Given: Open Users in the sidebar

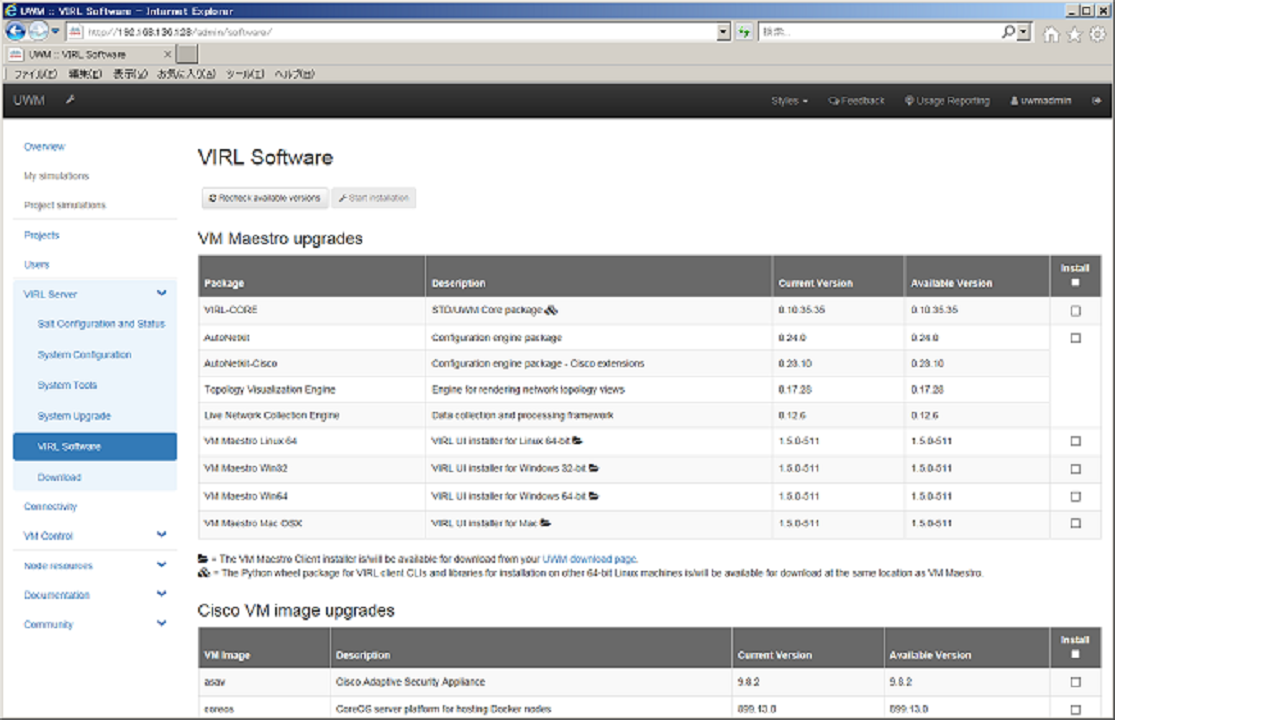Looking at the screenshot, I should pos(37,265).
